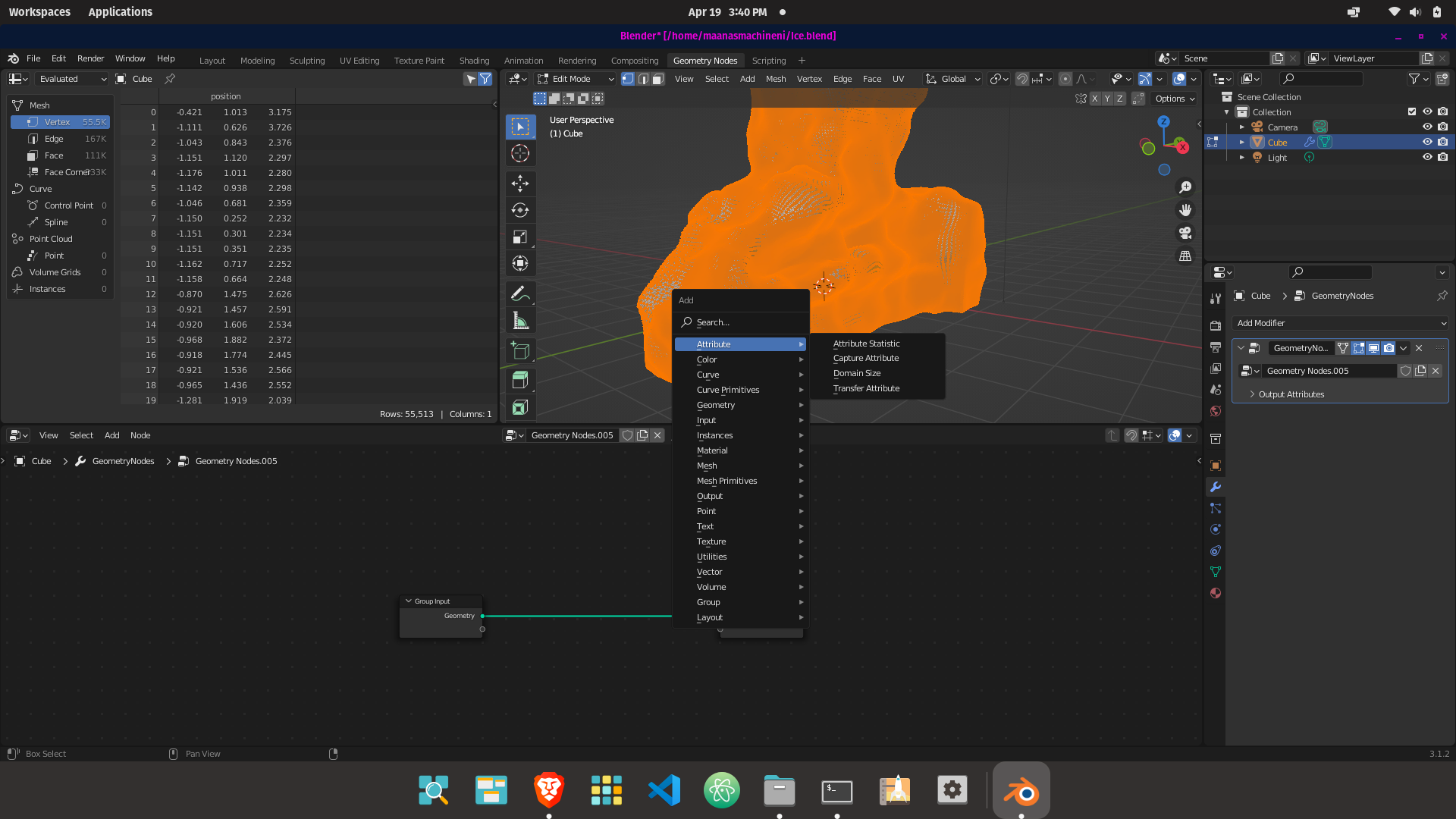1456x819 pixels.
Task: Open the Output properties tab
Action: 1216,347
